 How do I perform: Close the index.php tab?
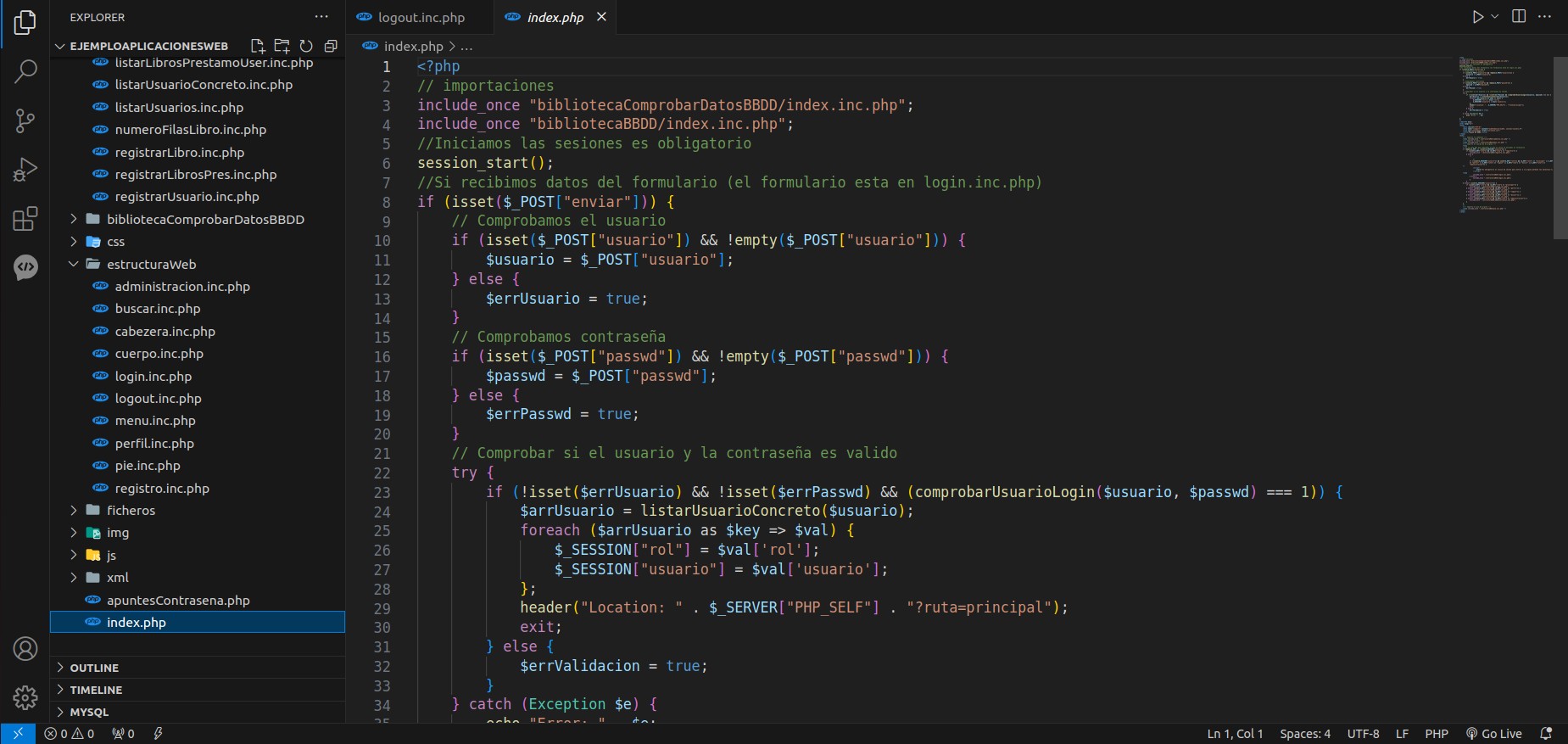click(601, 17)
